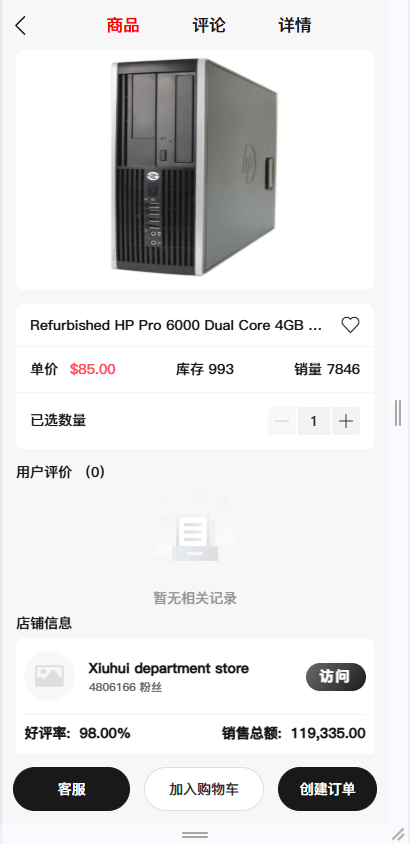Screen dimensions: 410x844
Task: Switch to the 商品 tab
Action: pyautogui.click(x=123, y=25)
